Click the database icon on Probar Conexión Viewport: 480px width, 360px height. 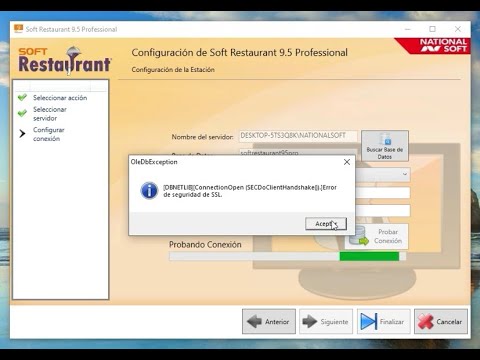point(359,236)
